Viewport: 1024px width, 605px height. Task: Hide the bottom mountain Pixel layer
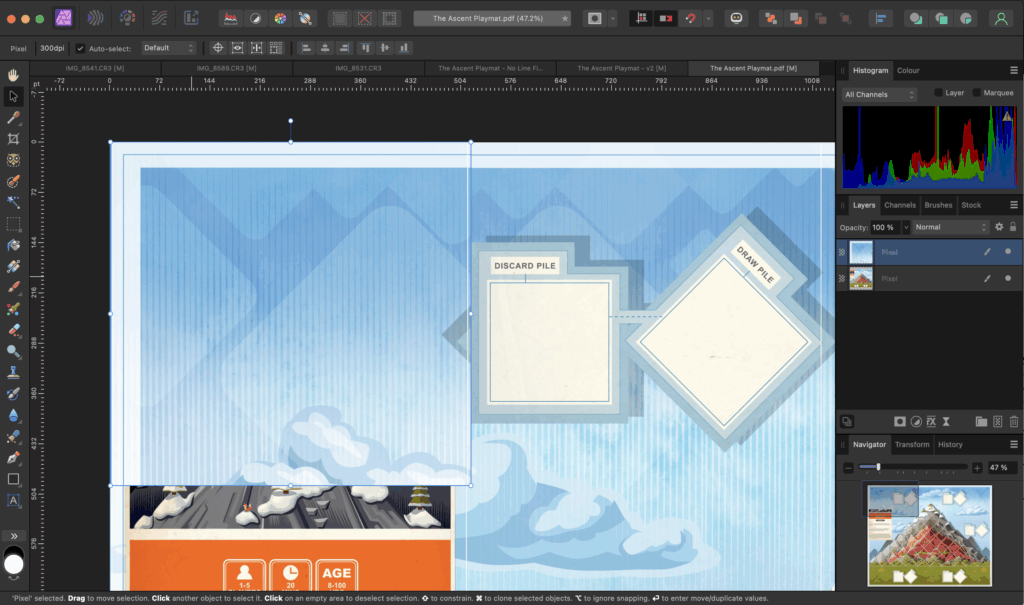pyautogui.click(x=1008, y=278)
